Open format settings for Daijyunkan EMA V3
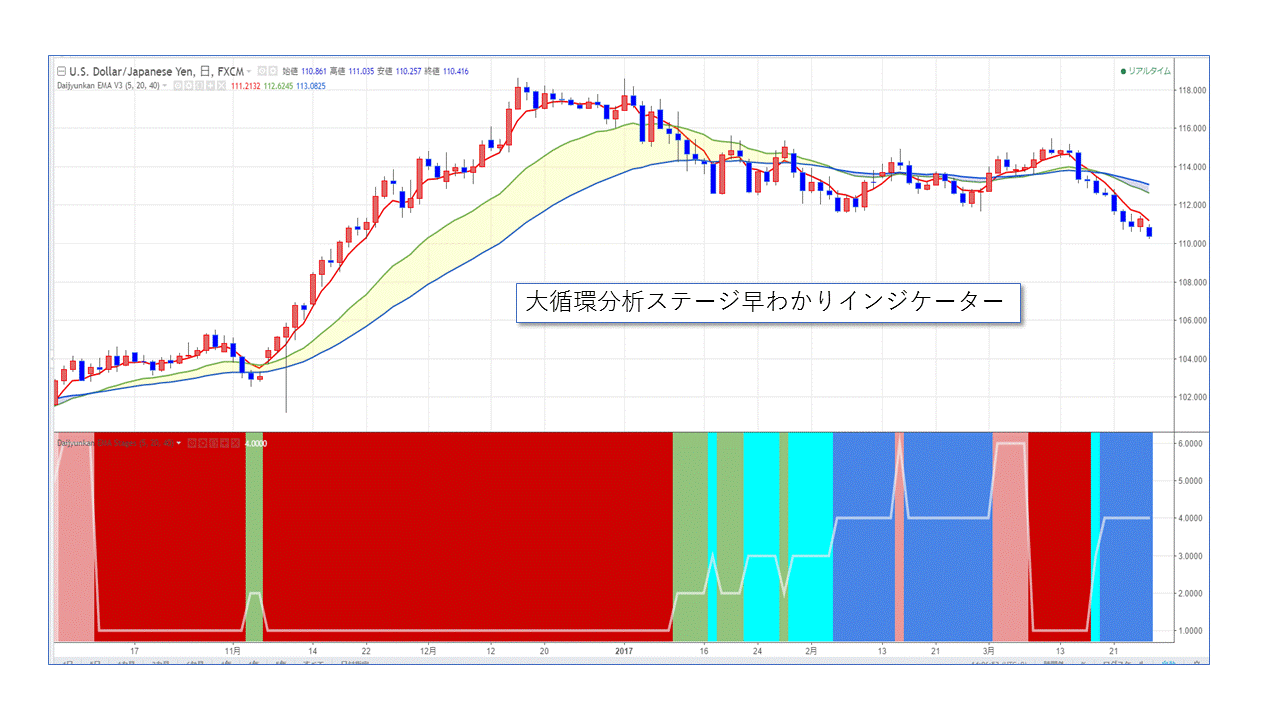This screenshot has width=1280, height=720. pyautogui.click(x=190, y=86)
